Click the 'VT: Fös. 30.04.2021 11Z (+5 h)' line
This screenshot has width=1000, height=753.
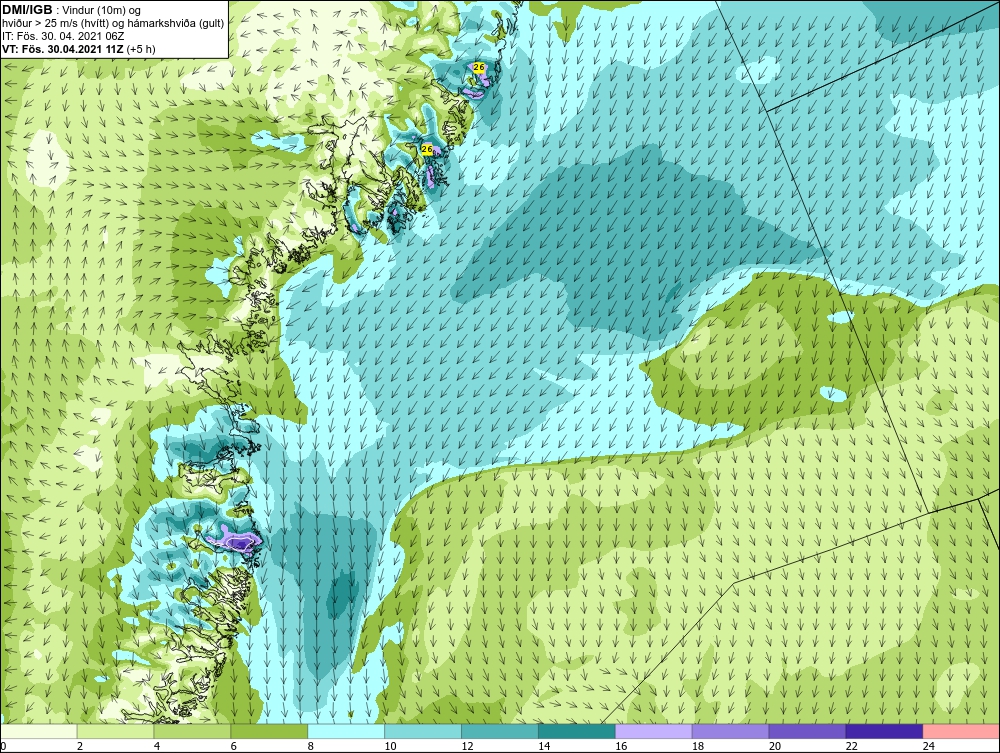click(78, 48)
